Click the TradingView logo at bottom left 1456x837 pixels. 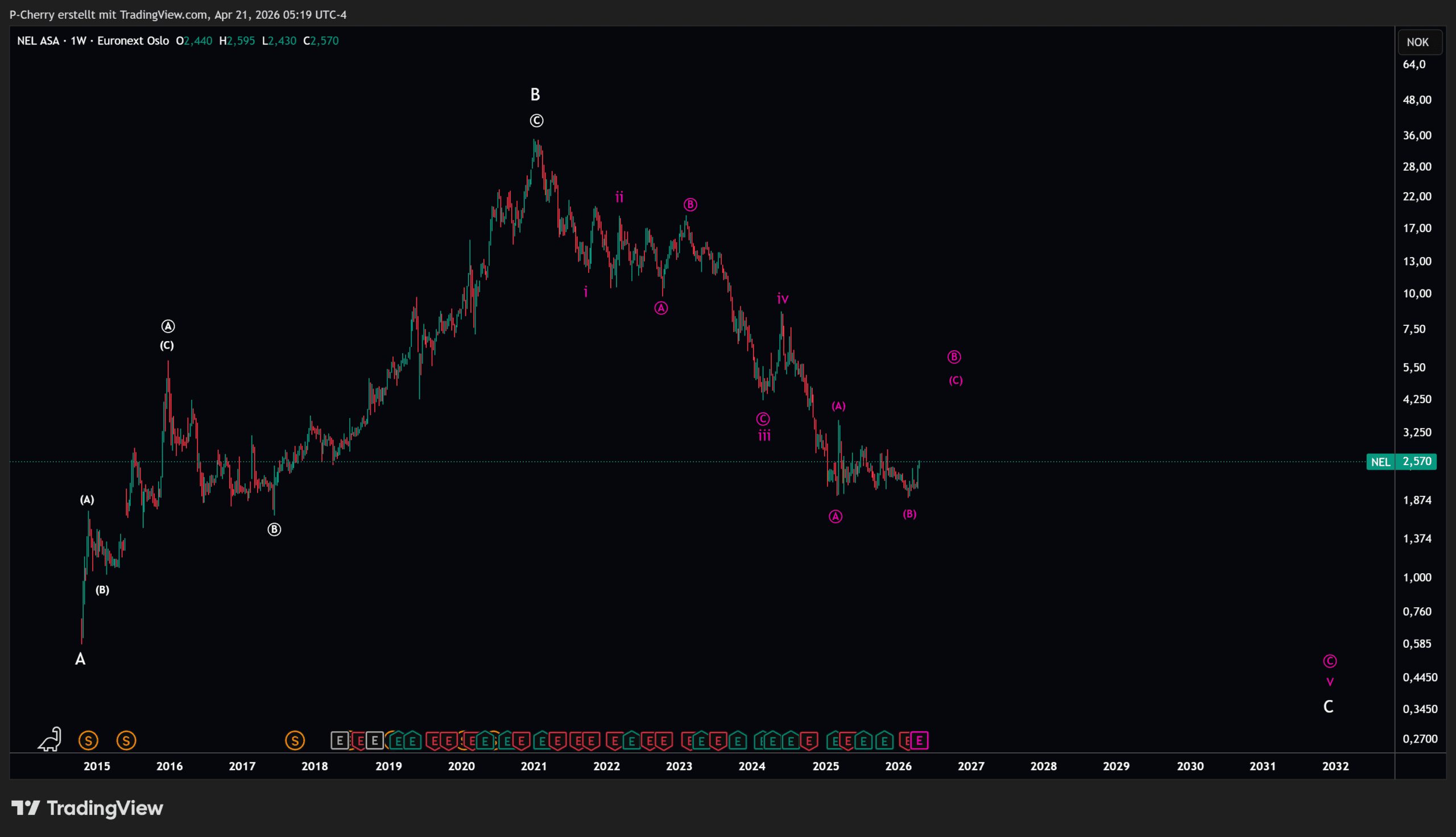(x=88, y=808)
